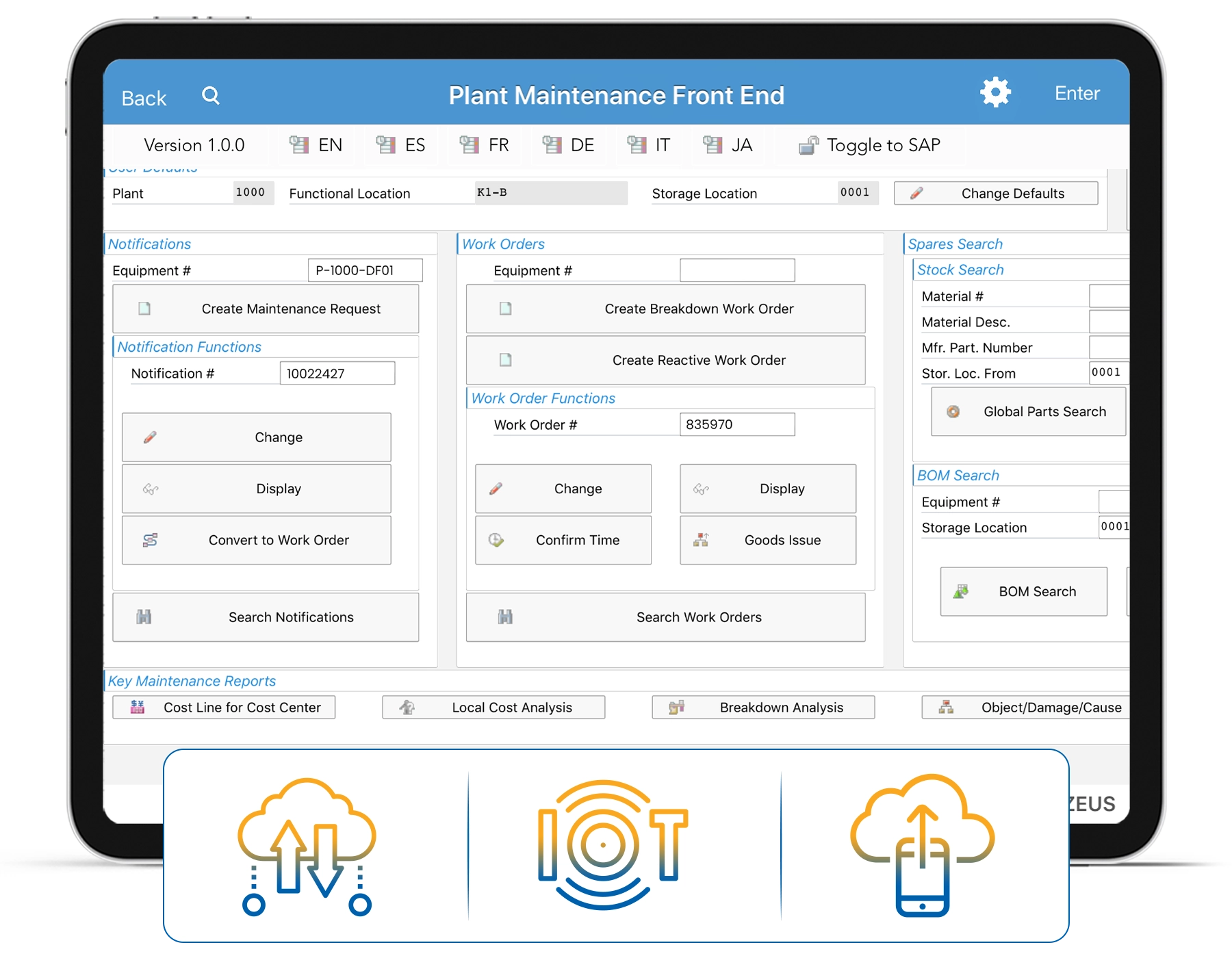Click Goods Issue button
The height and width of the screenshot is (958, 1232).
click(768, 540)
